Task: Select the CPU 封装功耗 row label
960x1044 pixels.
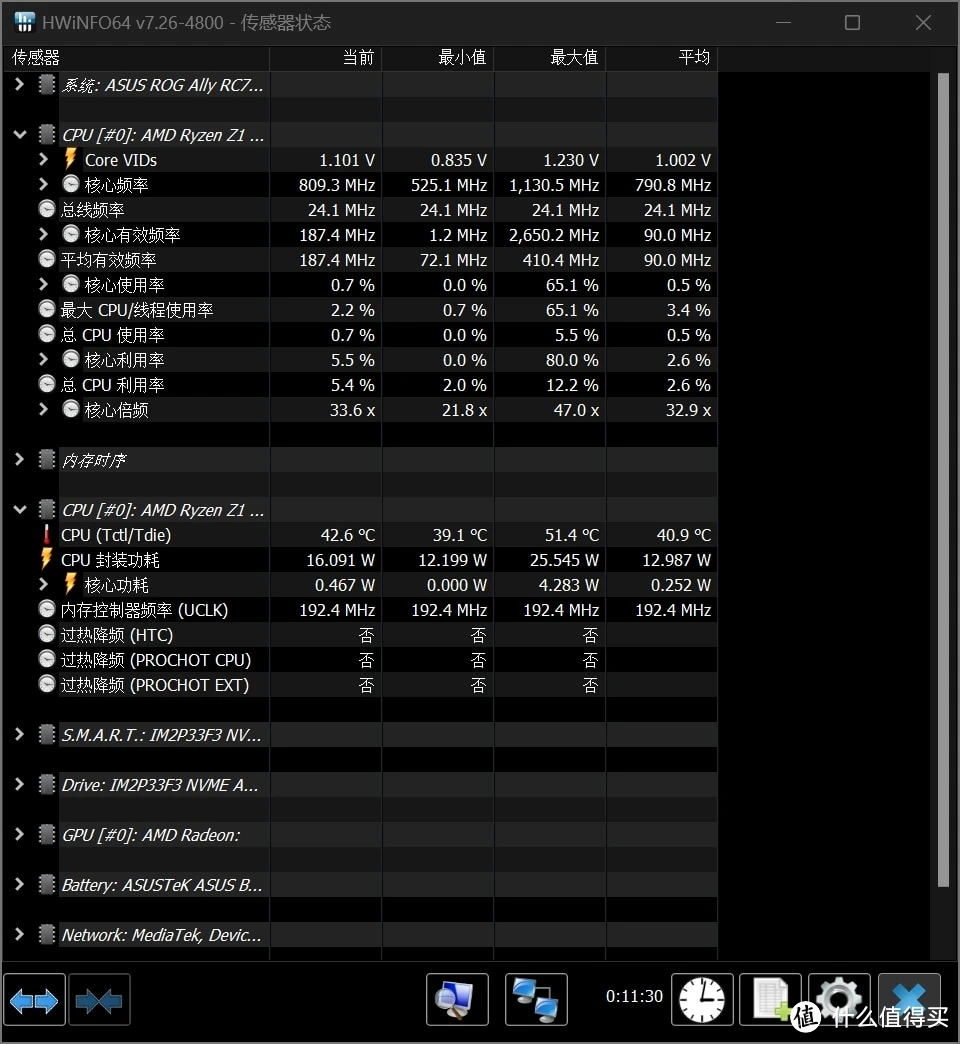Action: click(x=110, y=560)
